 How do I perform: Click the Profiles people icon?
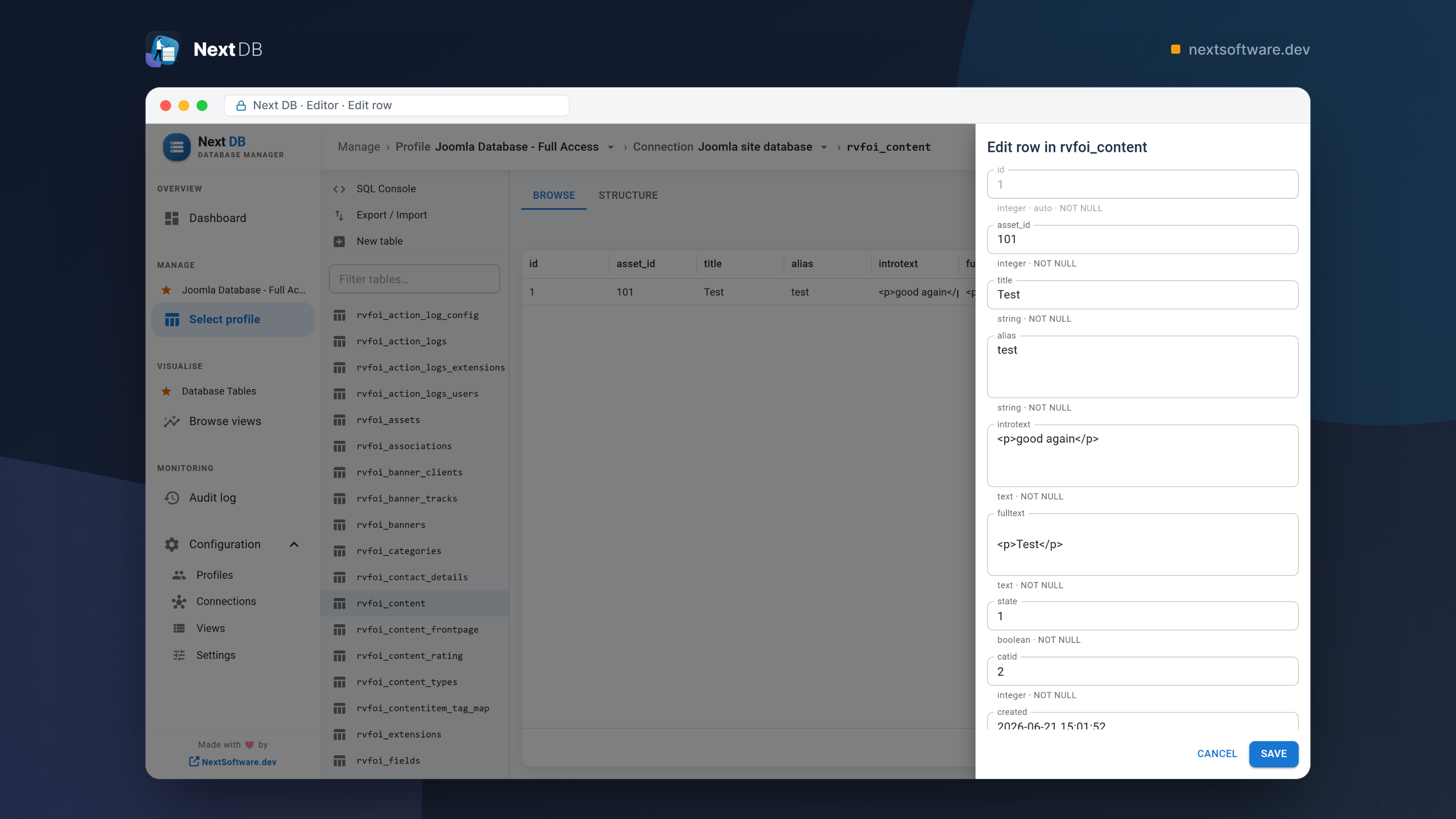pyautogui.click(x=179, y=575)
